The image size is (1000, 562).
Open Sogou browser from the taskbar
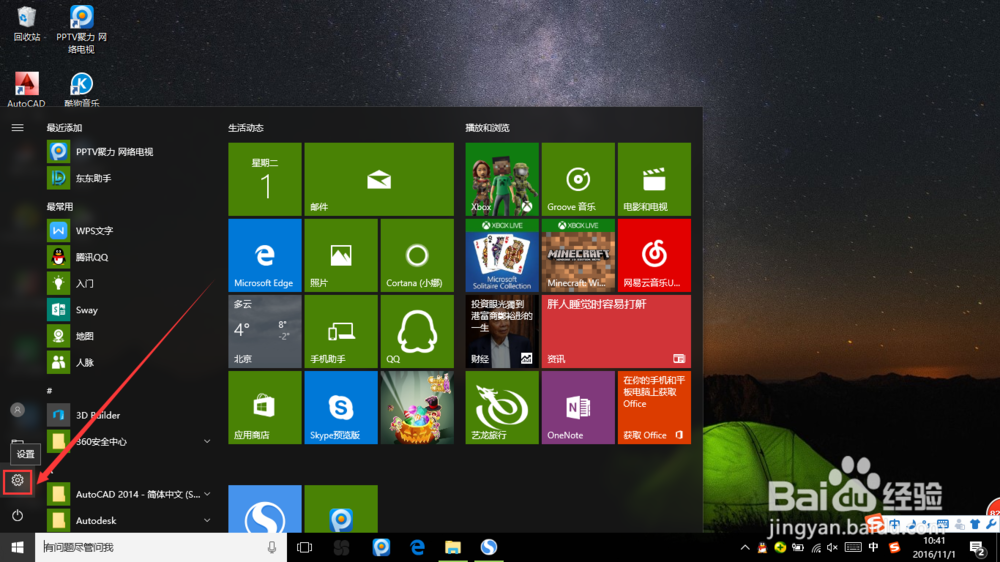(489, 547)
